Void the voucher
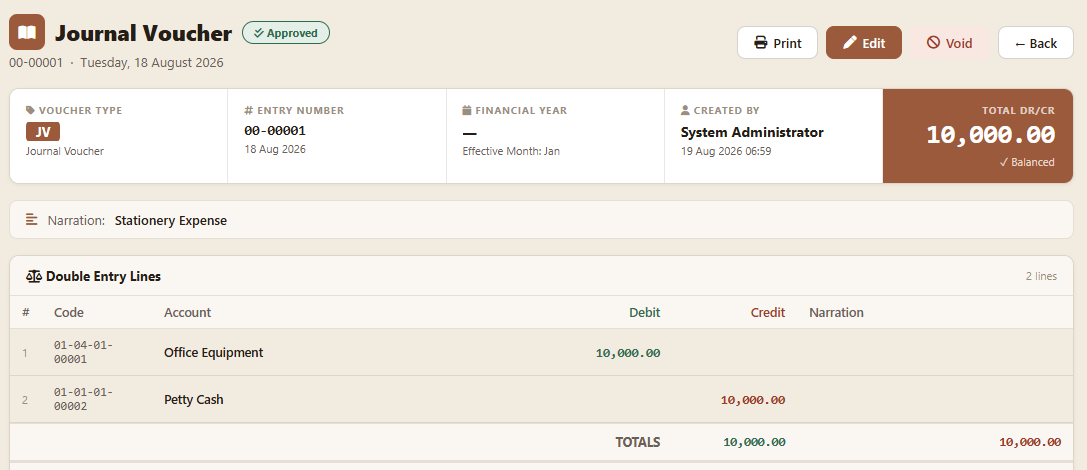The height and width of the screenshot is (470, 1087). coord(950,43)
